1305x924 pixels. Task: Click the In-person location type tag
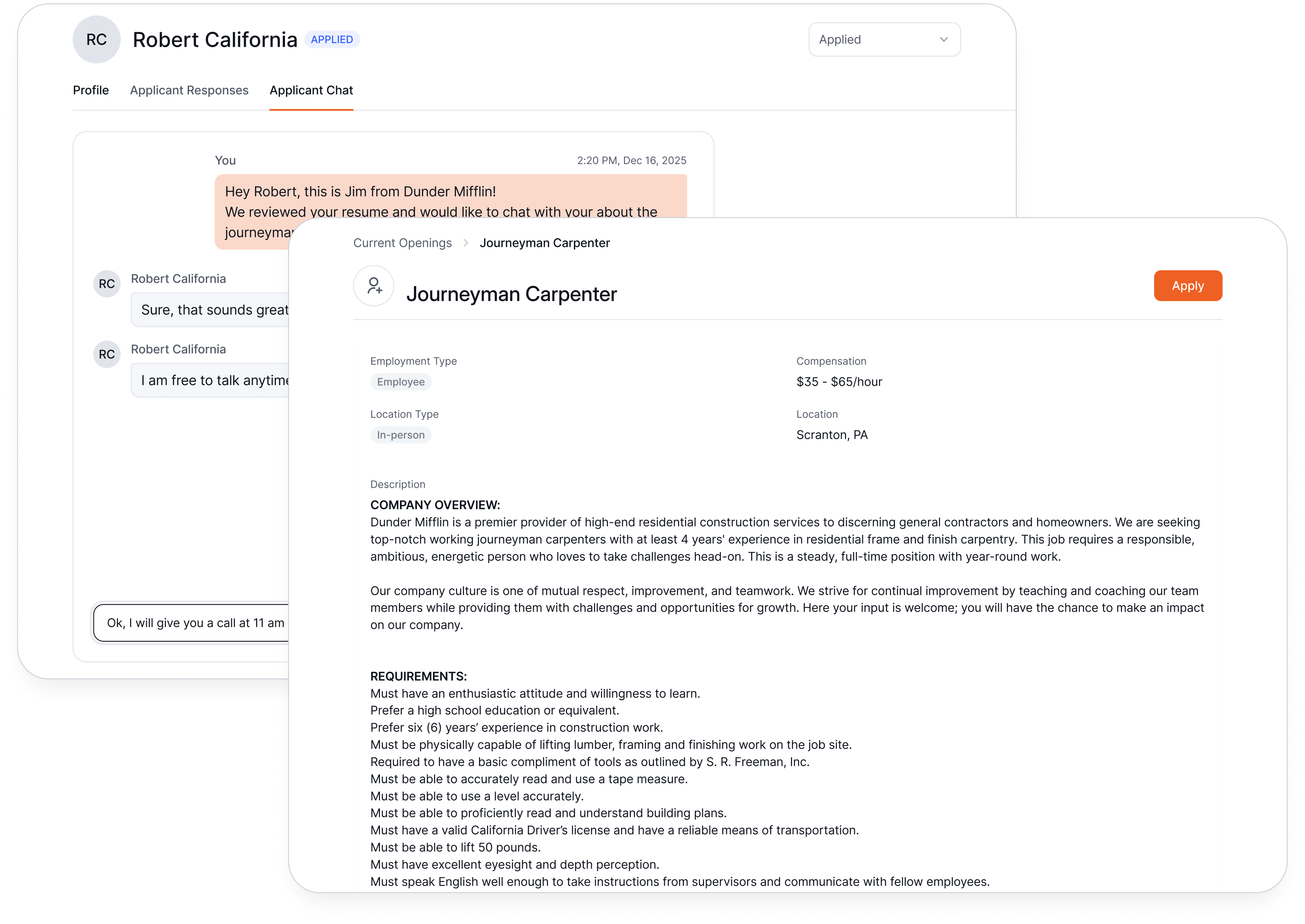coord(400,435)
